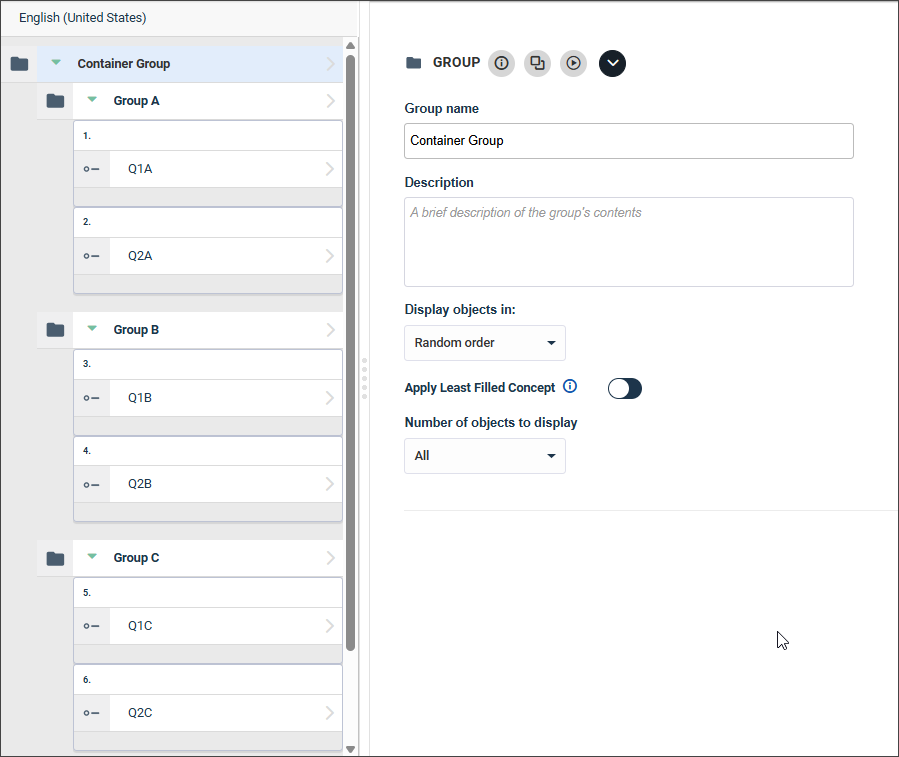Image resolution: width=899 pixels, height=757 pixels.
Task: Open Group C via right chevron
Action: (330, 558)
